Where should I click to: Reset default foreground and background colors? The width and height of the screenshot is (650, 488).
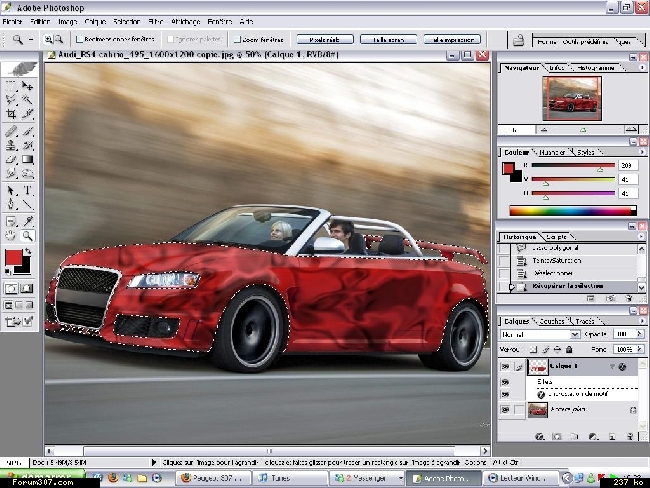pos(8,272)
